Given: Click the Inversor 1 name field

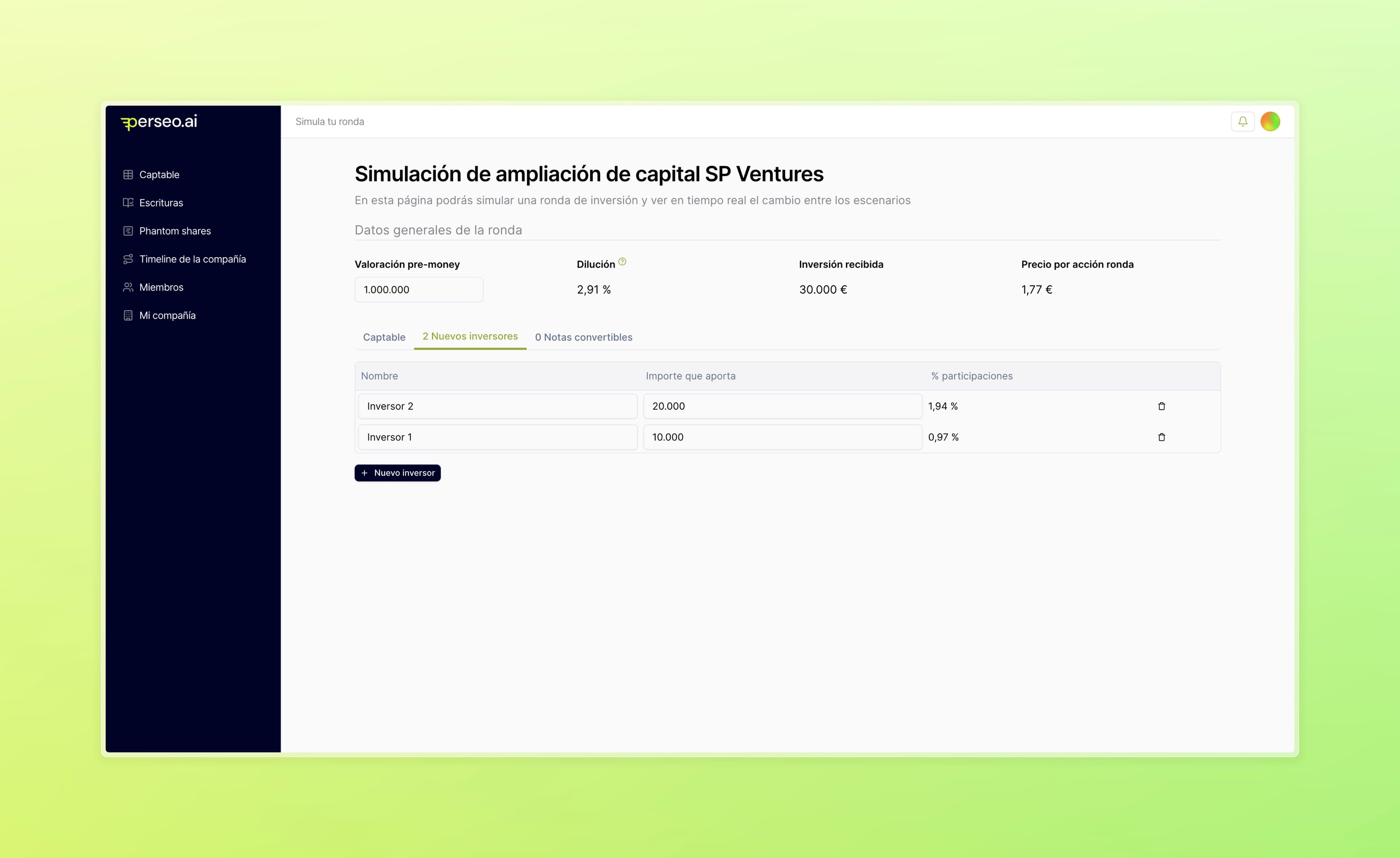Looking at the screenshot, I should (498, 437).
